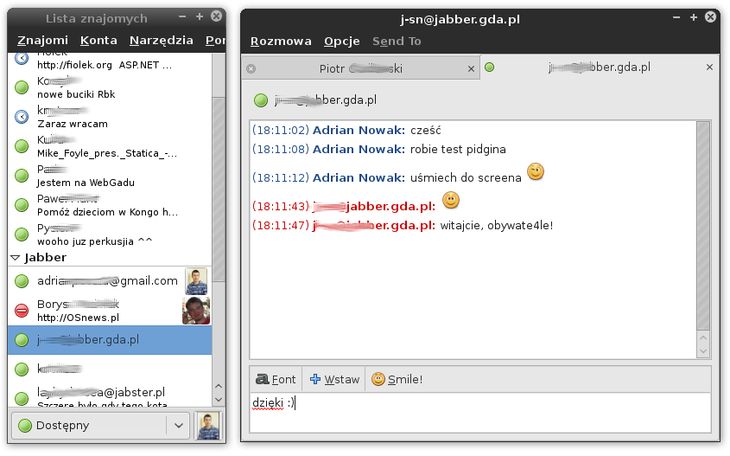Click the 'robie test pidgina' message text
730x456 pixels.
tap(458, 150)
